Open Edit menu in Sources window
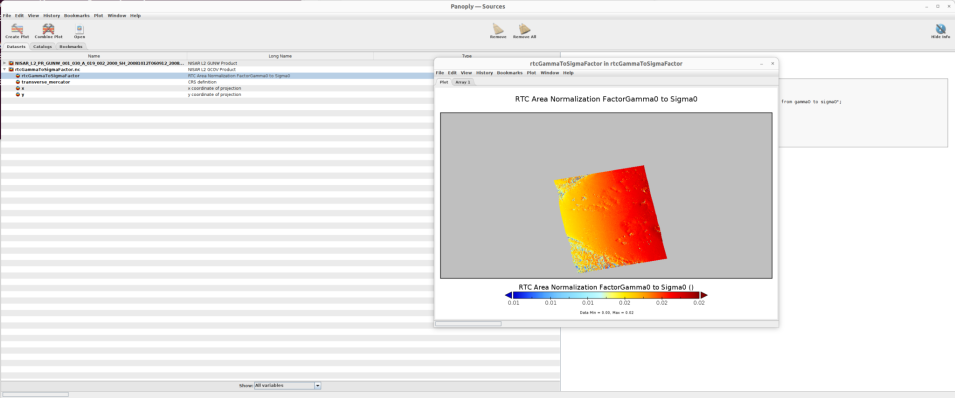This screenshot has width=955, height=398. (x=19, y=15)
